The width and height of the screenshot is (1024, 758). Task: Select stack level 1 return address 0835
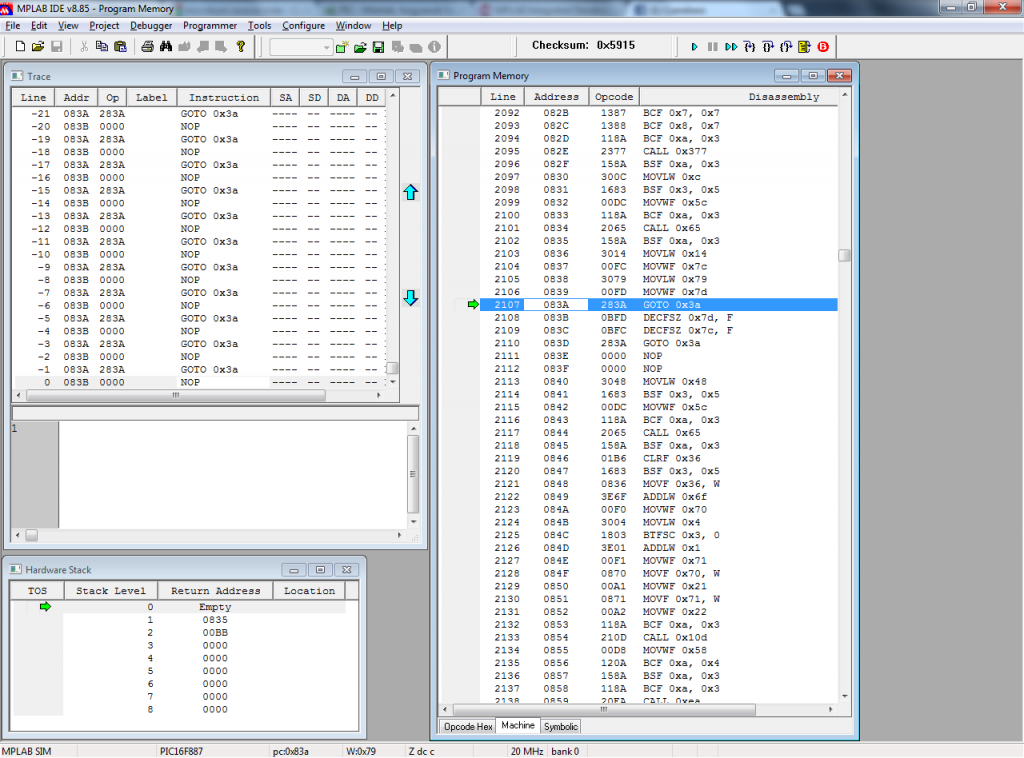[215, 620]
